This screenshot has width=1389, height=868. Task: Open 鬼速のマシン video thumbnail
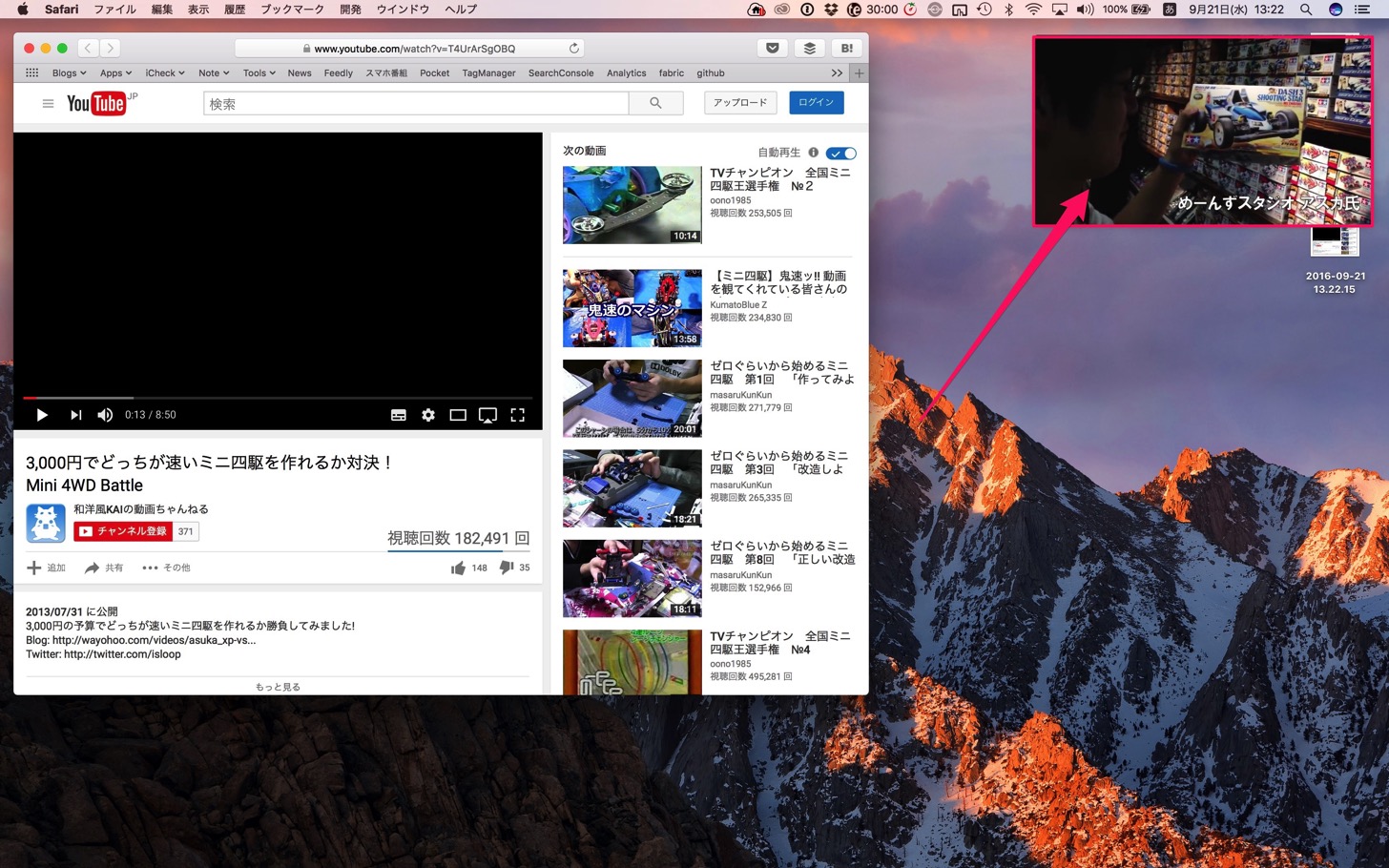632,308
